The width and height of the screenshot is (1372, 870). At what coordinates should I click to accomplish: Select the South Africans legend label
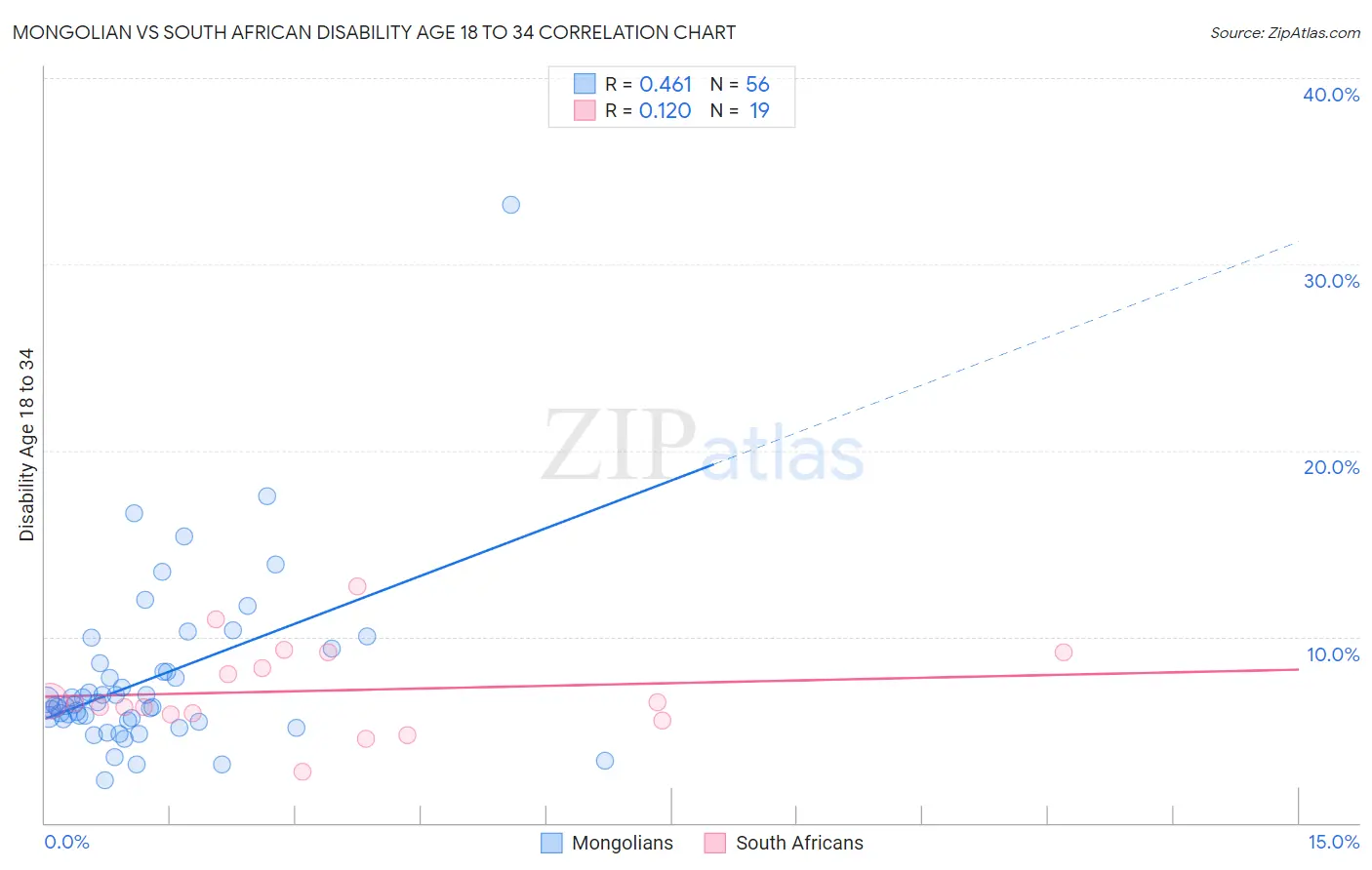tap(799, 843)
